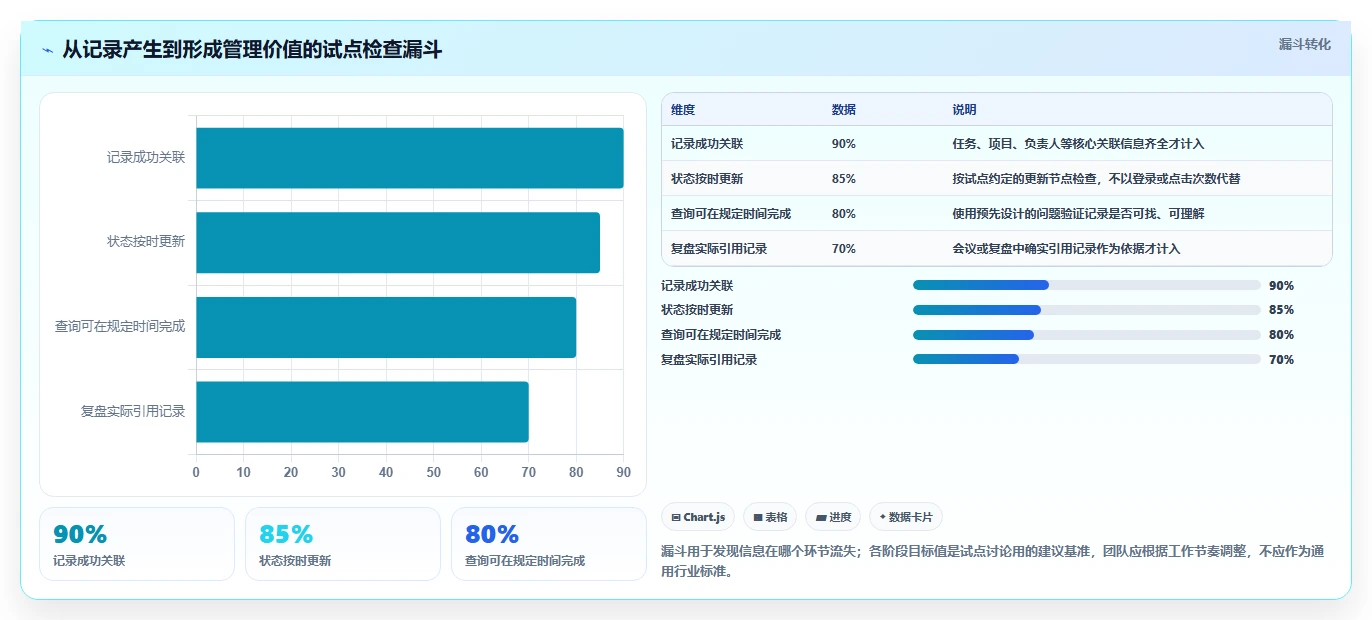This screenshot has width=1372, height=620.
Task: Click the x-axis tick label 50
Action: click(x=434, y=473)
